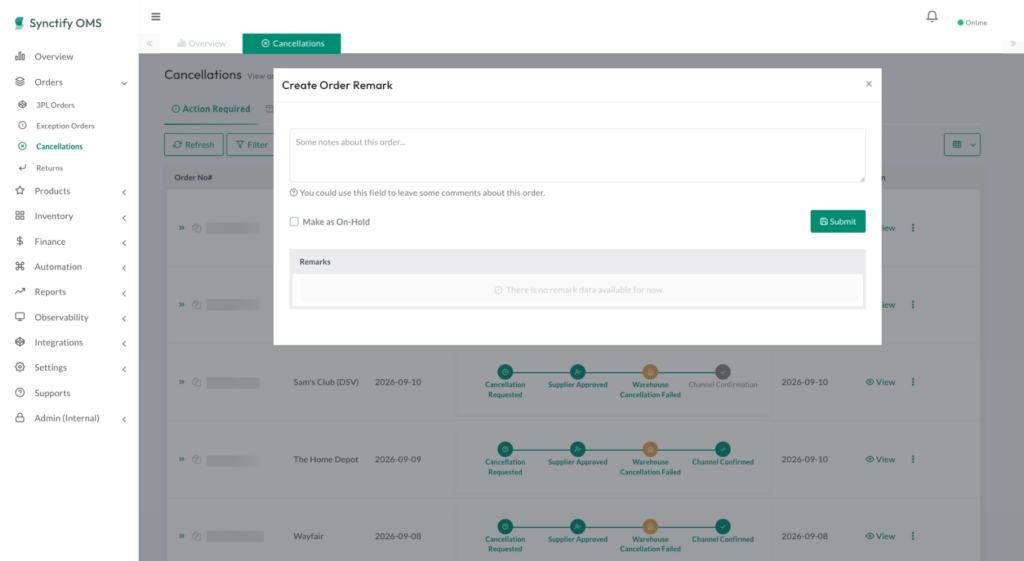Click the Integrations icon in sidebar
Screen dimensions: 1024x561
click(x=20, y=342)
